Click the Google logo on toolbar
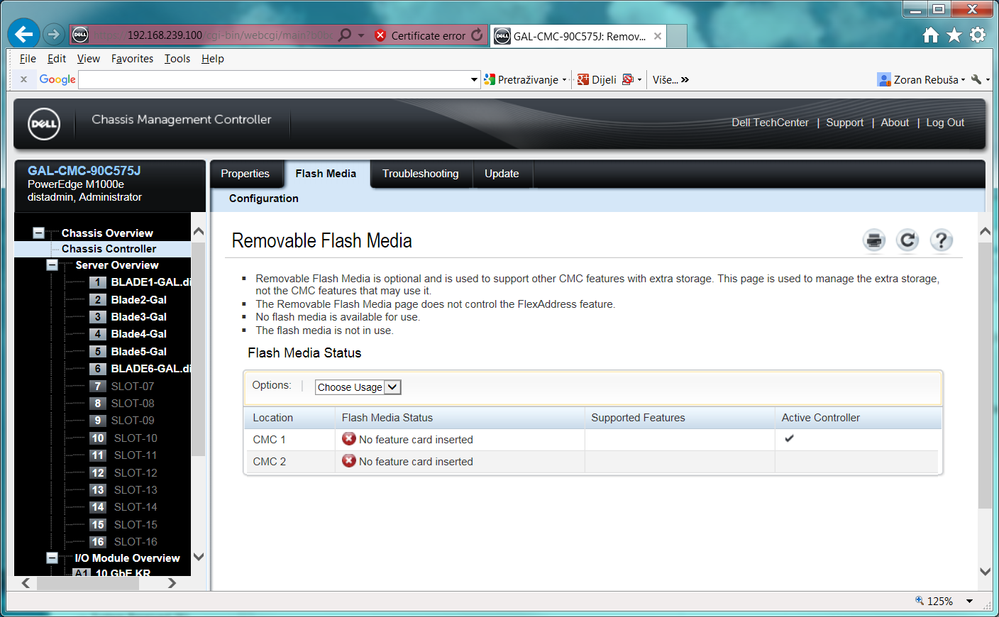 [57, 79]
